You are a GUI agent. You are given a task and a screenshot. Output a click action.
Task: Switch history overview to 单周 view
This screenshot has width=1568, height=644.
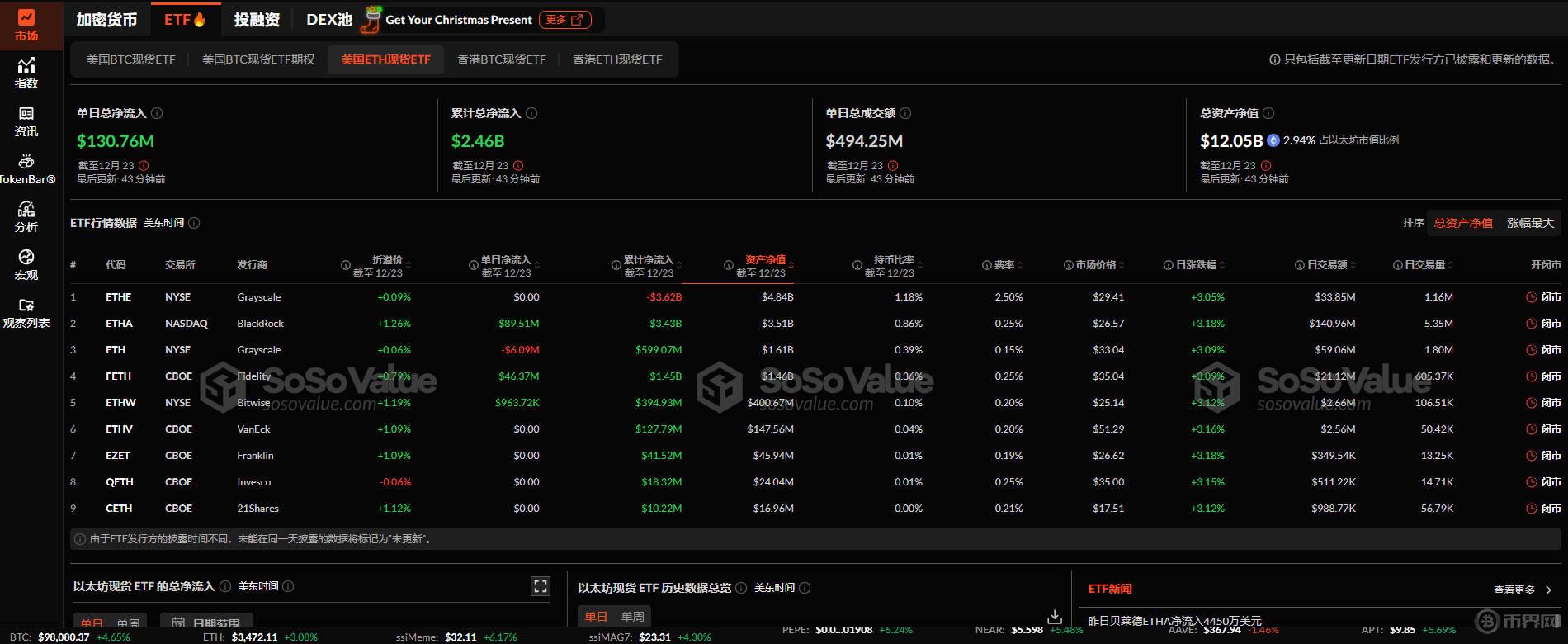pyautogui.click(x=632, y=617)
